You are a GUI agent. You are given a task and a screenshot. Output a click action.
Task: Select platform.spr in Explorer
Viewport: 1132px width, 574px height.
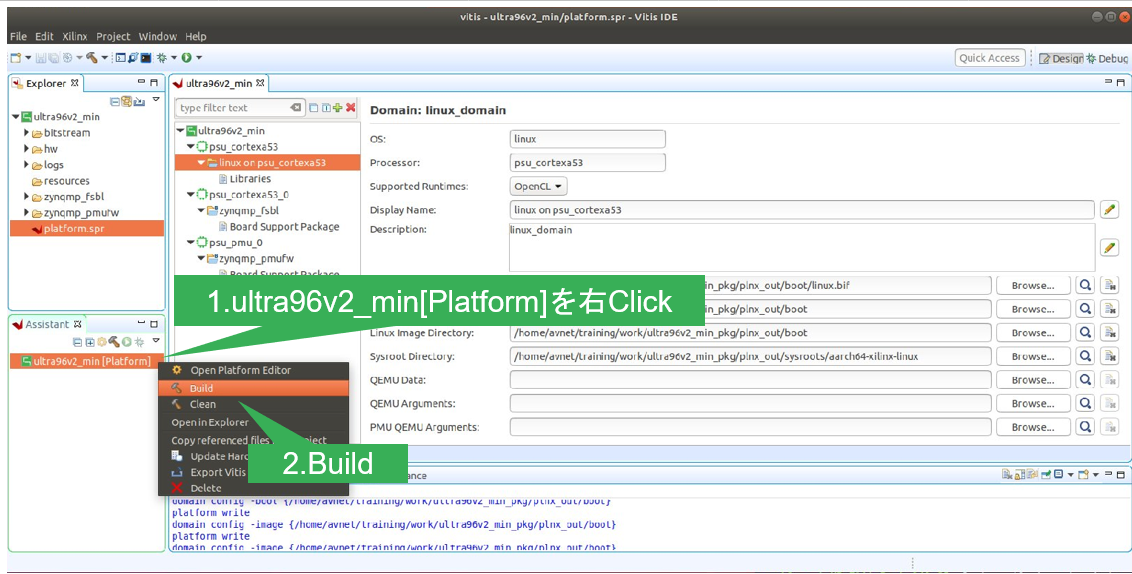[x=87, y=228]
